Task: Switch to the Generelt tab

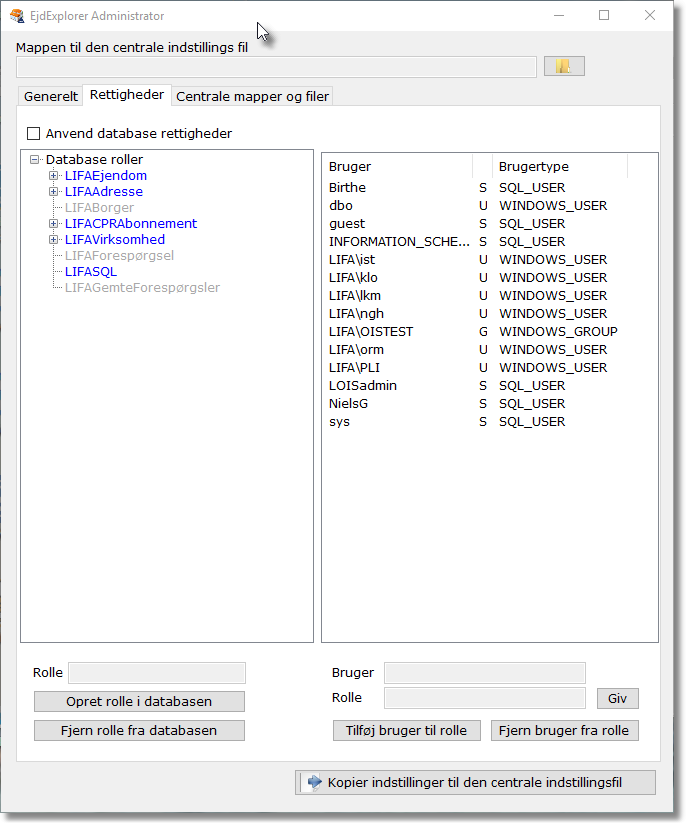Action: (50, 96)
